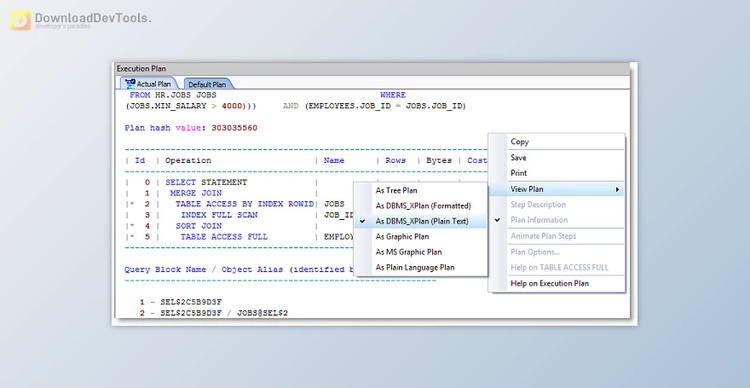This screenshot has width=750, height=388.
Task: Click the Actual Plan tab icon
Action: (130, 84)
